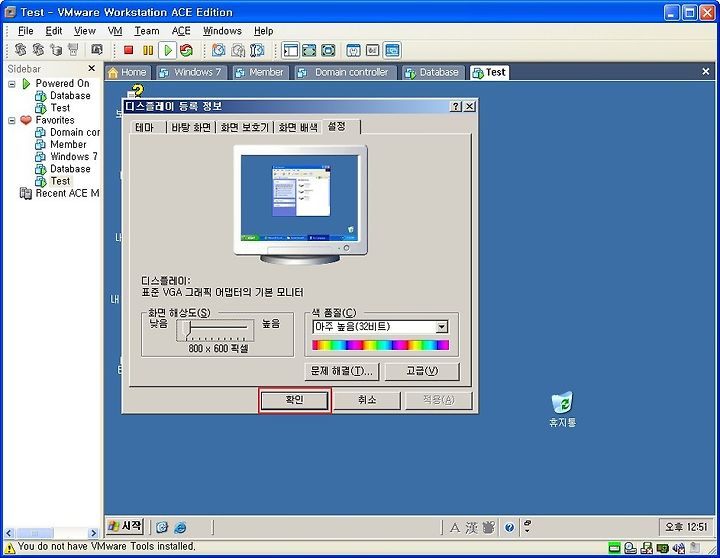Switch to the Member VM tab

click(260, 72)
